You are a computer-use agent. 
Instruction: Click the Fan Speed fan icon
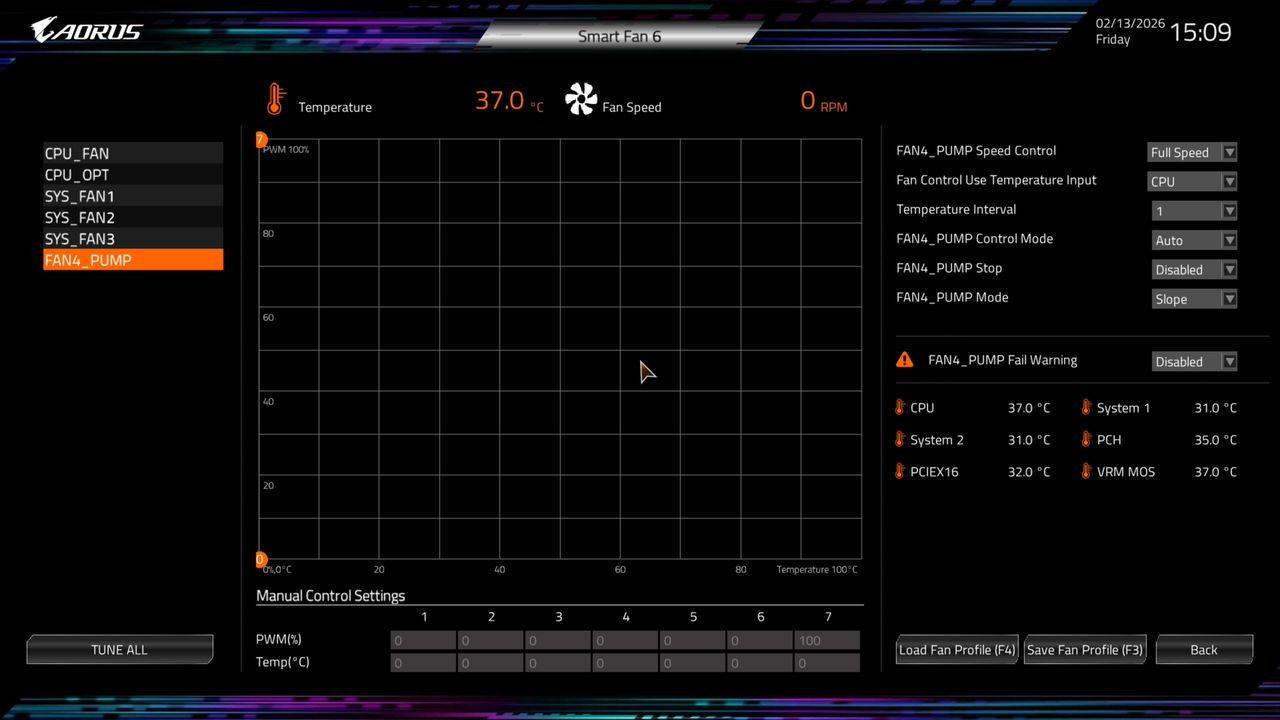pyautogui.click(x=581, y=99)
